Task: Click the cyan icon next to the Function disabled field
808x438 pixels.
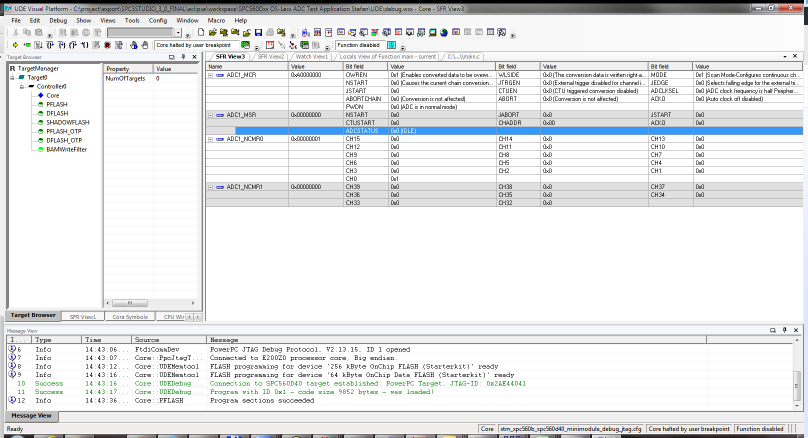Action: (x=392, y=45)
